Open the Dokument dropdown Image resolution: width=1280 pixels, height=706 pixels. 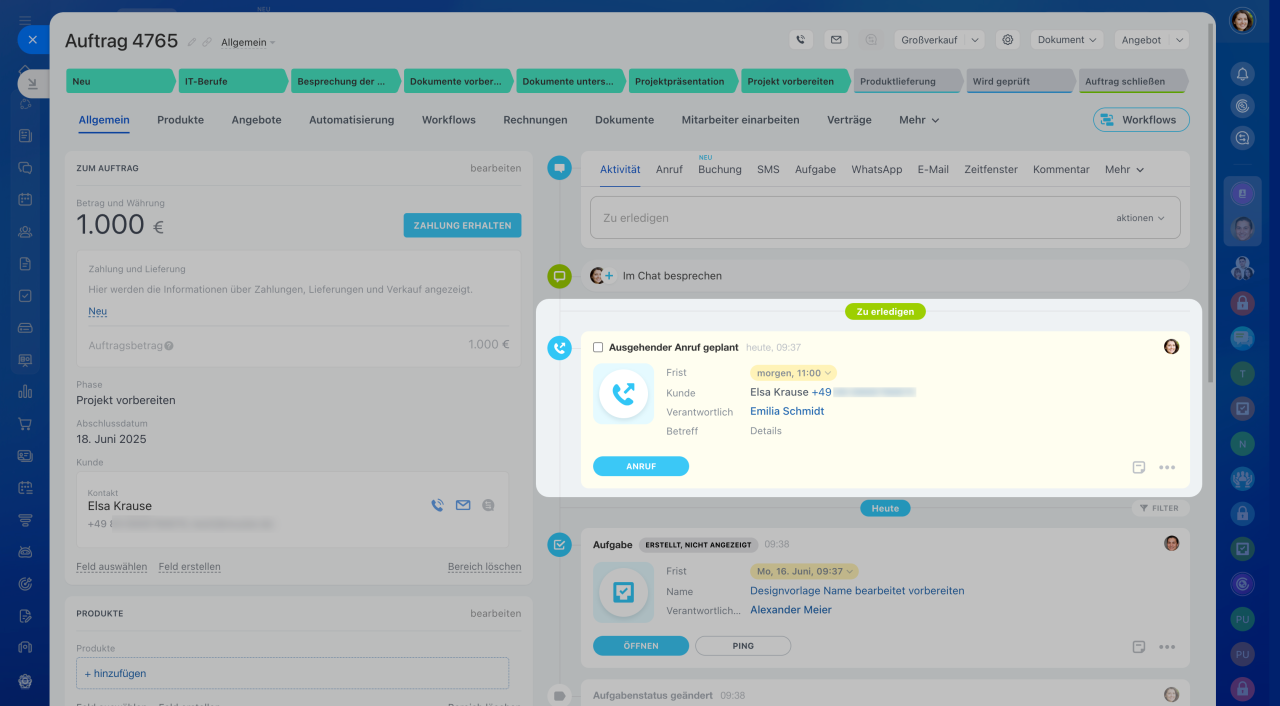tap(1067, 40)
